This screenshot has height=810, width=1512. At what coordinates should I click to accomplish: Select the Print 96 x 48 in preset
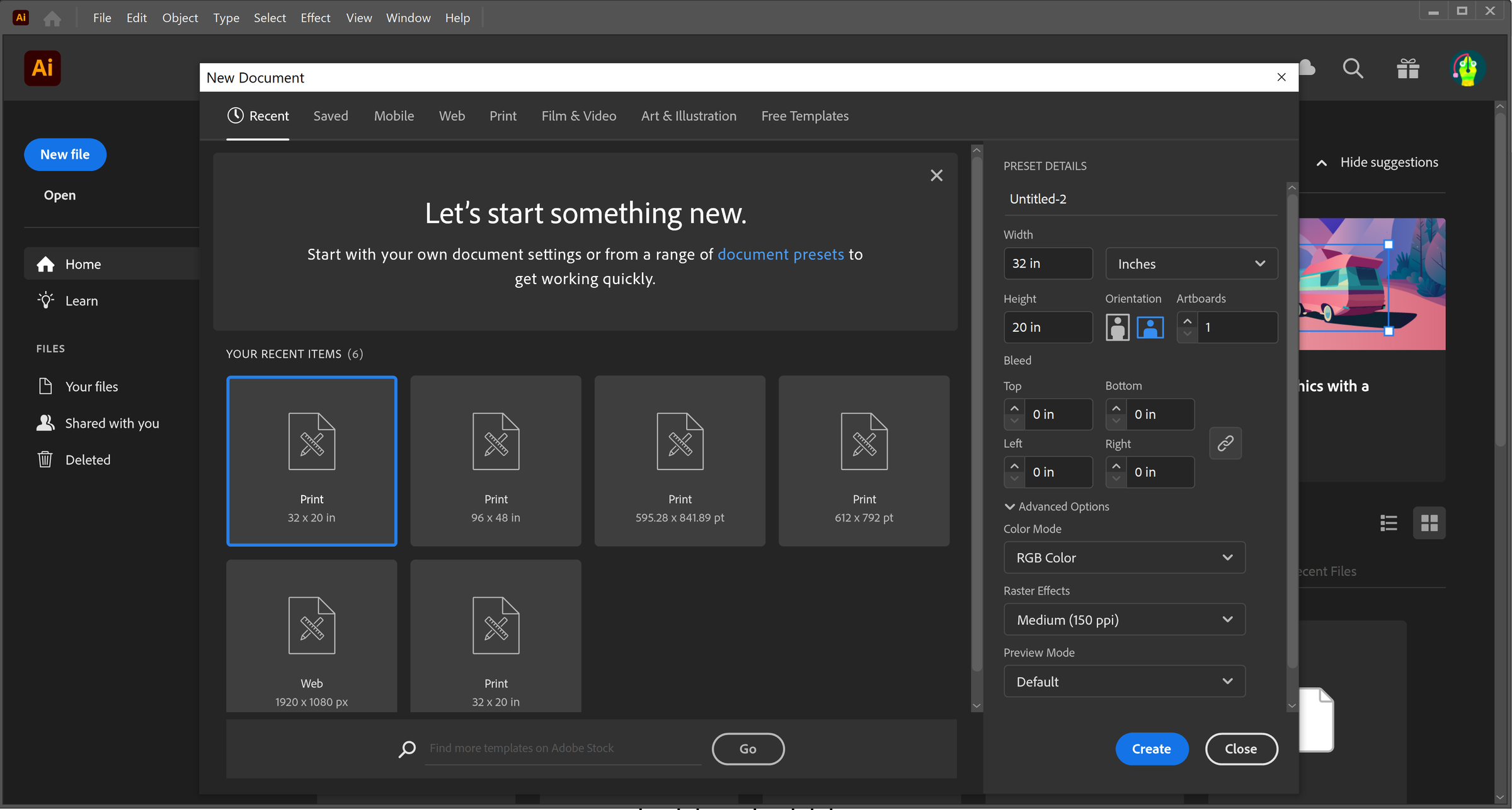coord(496,460)
